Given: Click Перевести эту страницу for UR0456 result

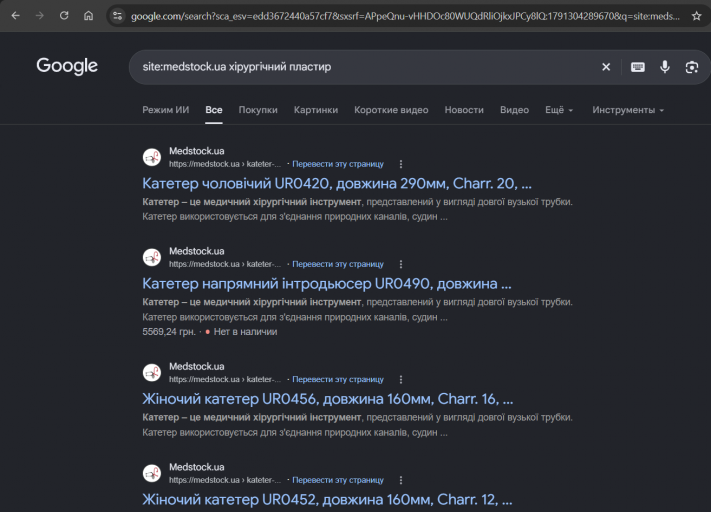Looking at the screenshot, I should 338,380.
